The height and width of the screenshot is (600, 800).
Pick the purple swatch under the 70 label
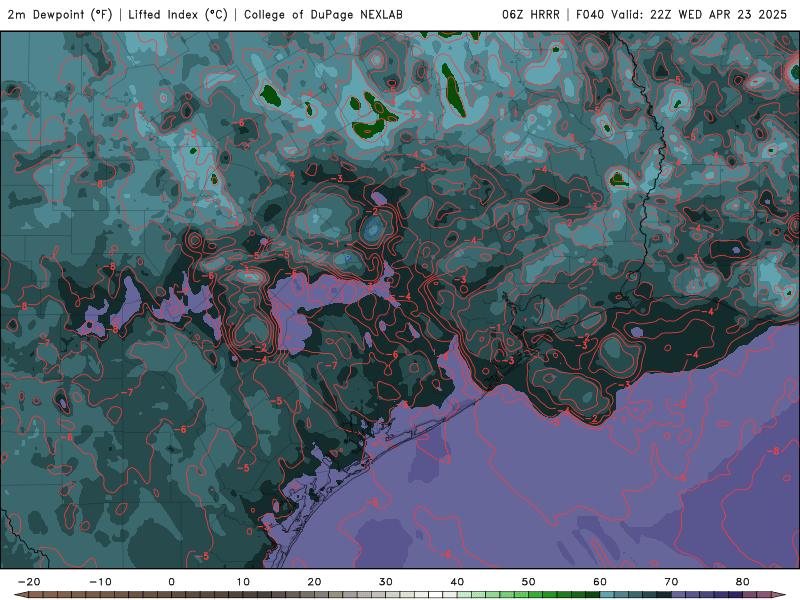point(679,595)
